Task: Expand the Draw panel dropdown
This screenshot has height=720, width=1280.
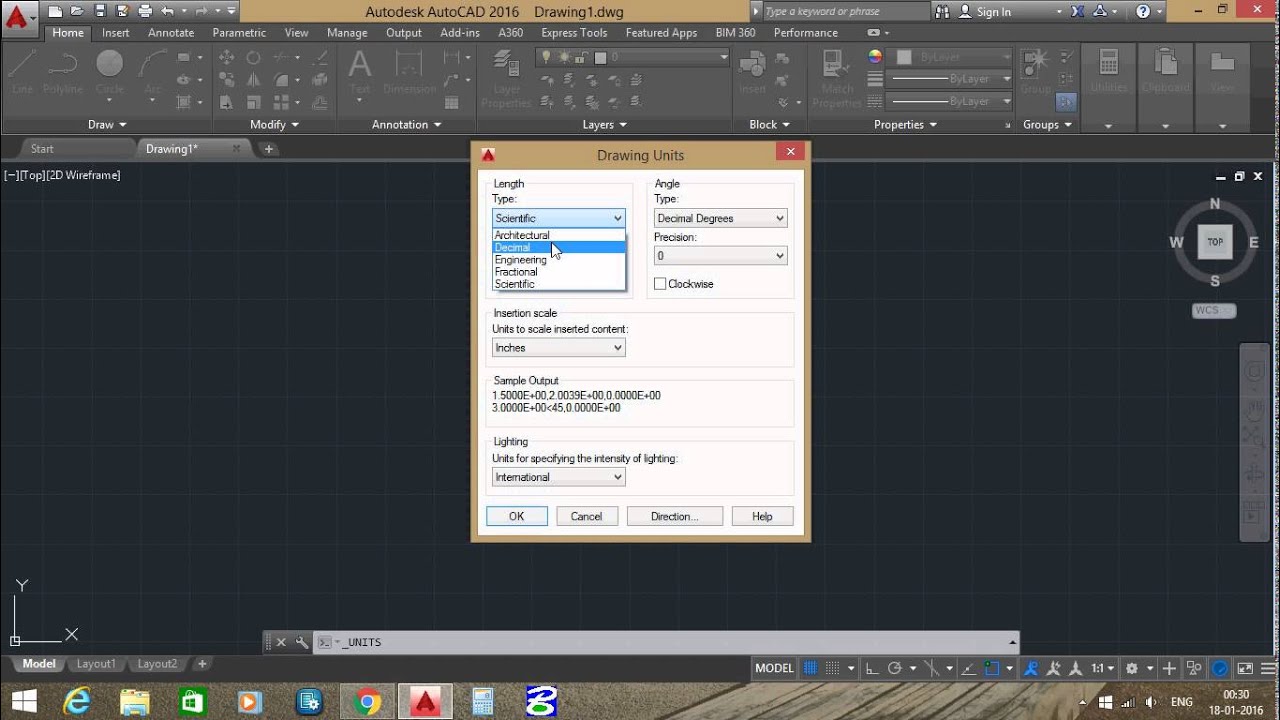Action: coord(107,125)
